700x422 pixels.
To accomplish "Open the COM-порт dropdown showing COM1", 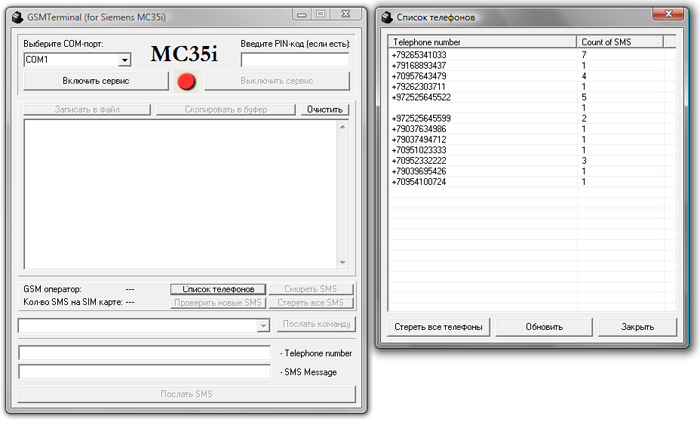I will coord(125,59).
